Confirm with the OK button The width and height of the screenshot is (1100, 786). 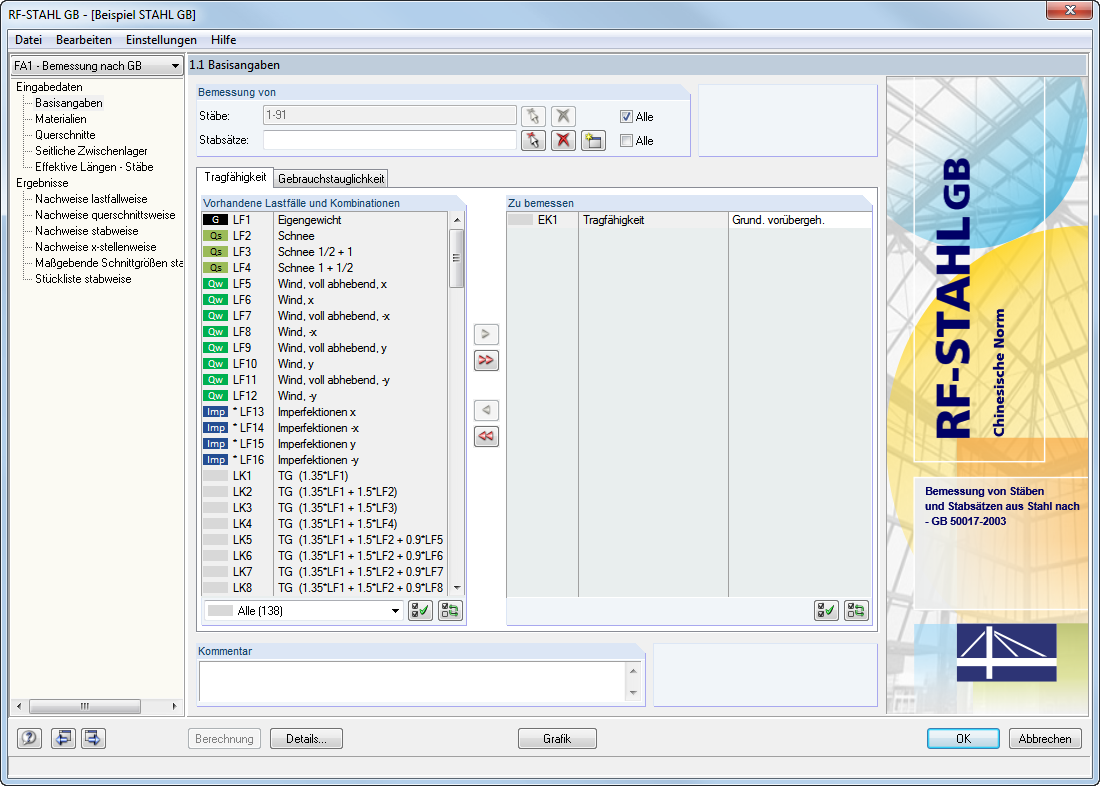click(963, 738)
